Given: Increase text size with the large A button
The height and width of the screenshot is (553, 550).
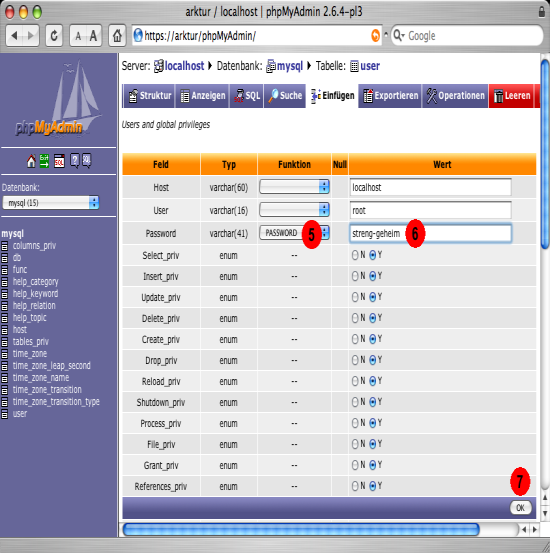Looking at the screenshot, I should click(x=93, y=36).
